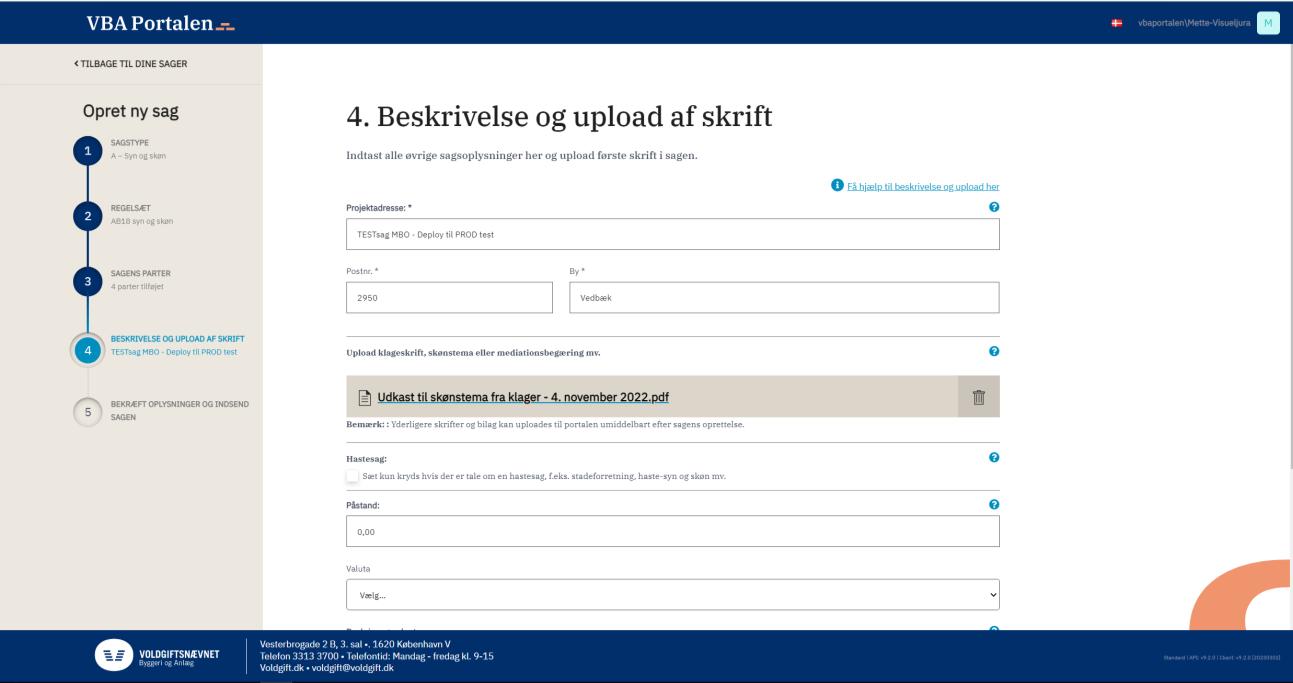Click the Bemærk note about additional uploads
The height and width of the screenshot is (683, 1293).
coord(545,425)
